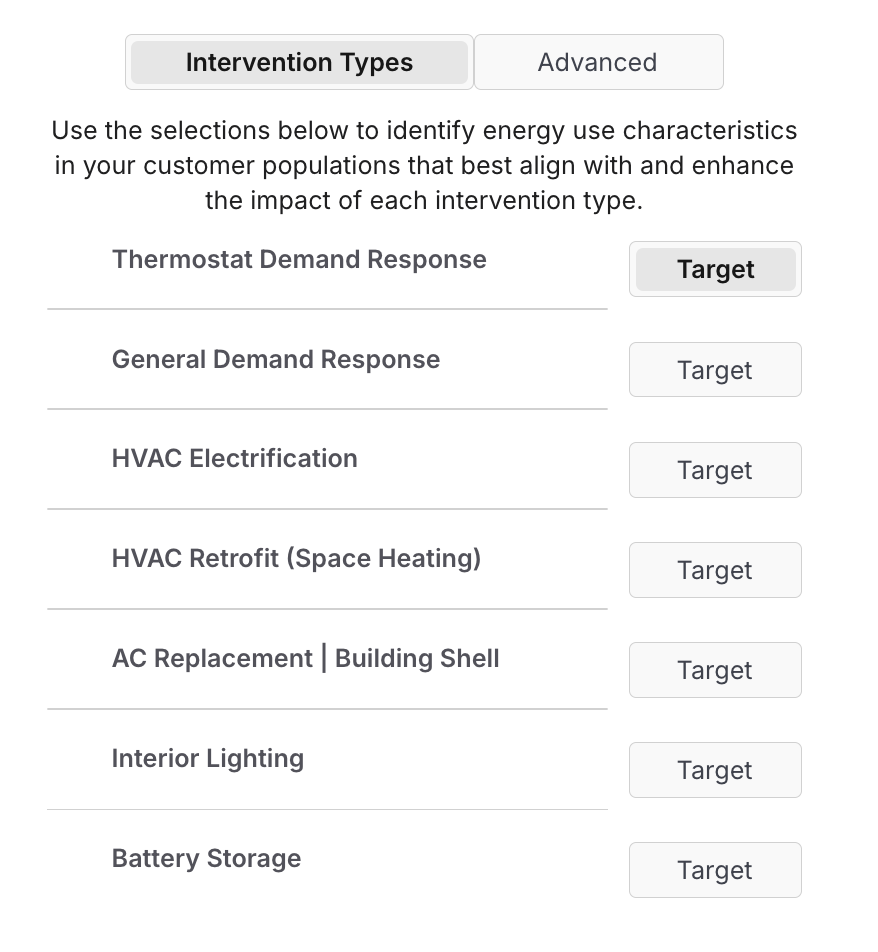The height and width of the screenshot is (952, 878).
Task: Click the 'Use the selections below' description line
Action: (x=424, y=131)
